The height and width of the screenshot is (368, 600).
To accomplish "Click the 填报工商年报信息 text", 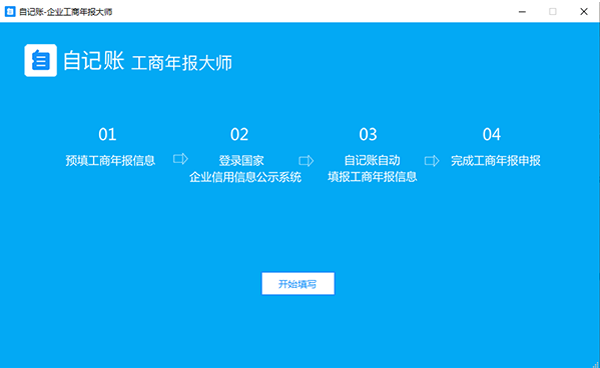I will coord(372,177).
